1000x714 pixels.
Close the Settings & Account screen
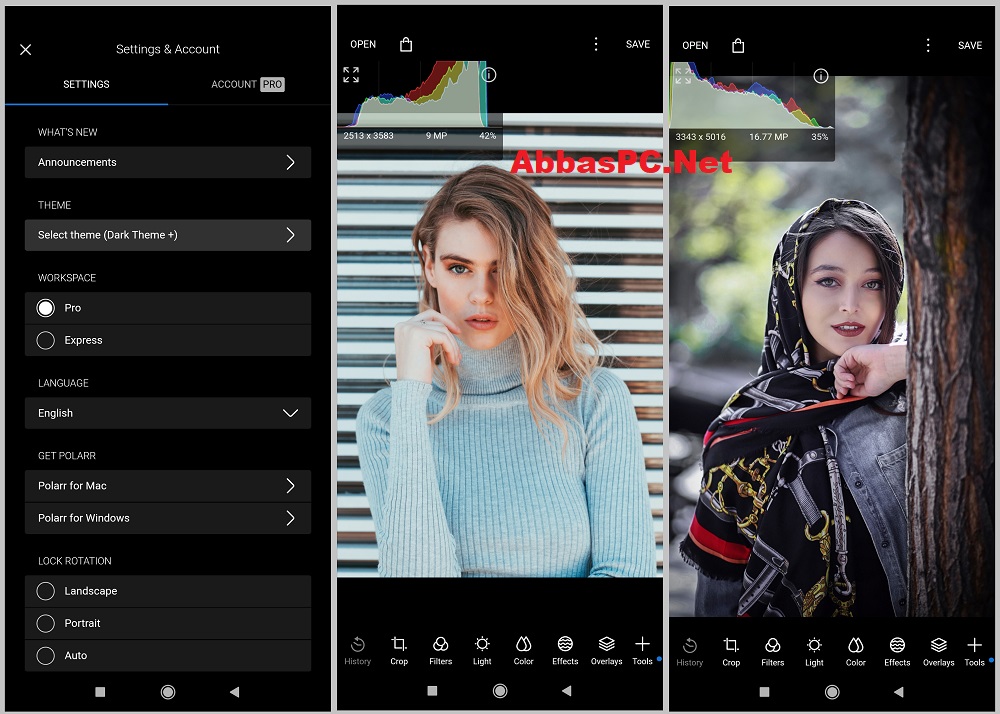(x=26, y=49)
